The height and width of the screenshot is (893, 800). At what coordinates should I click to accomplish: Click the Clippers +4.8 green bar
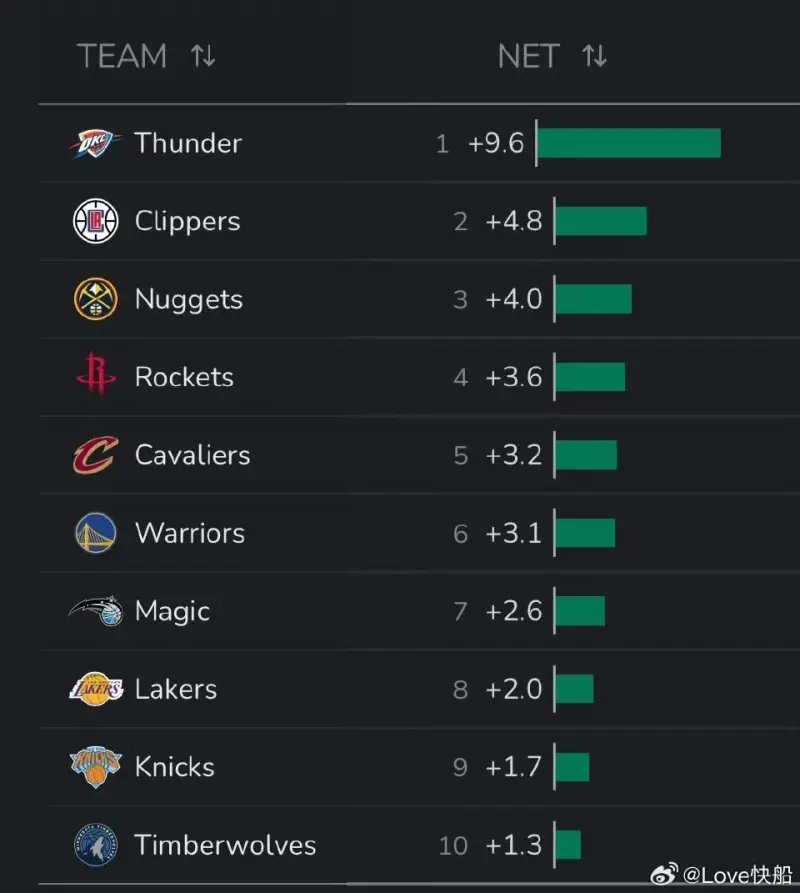coord(601,221)
